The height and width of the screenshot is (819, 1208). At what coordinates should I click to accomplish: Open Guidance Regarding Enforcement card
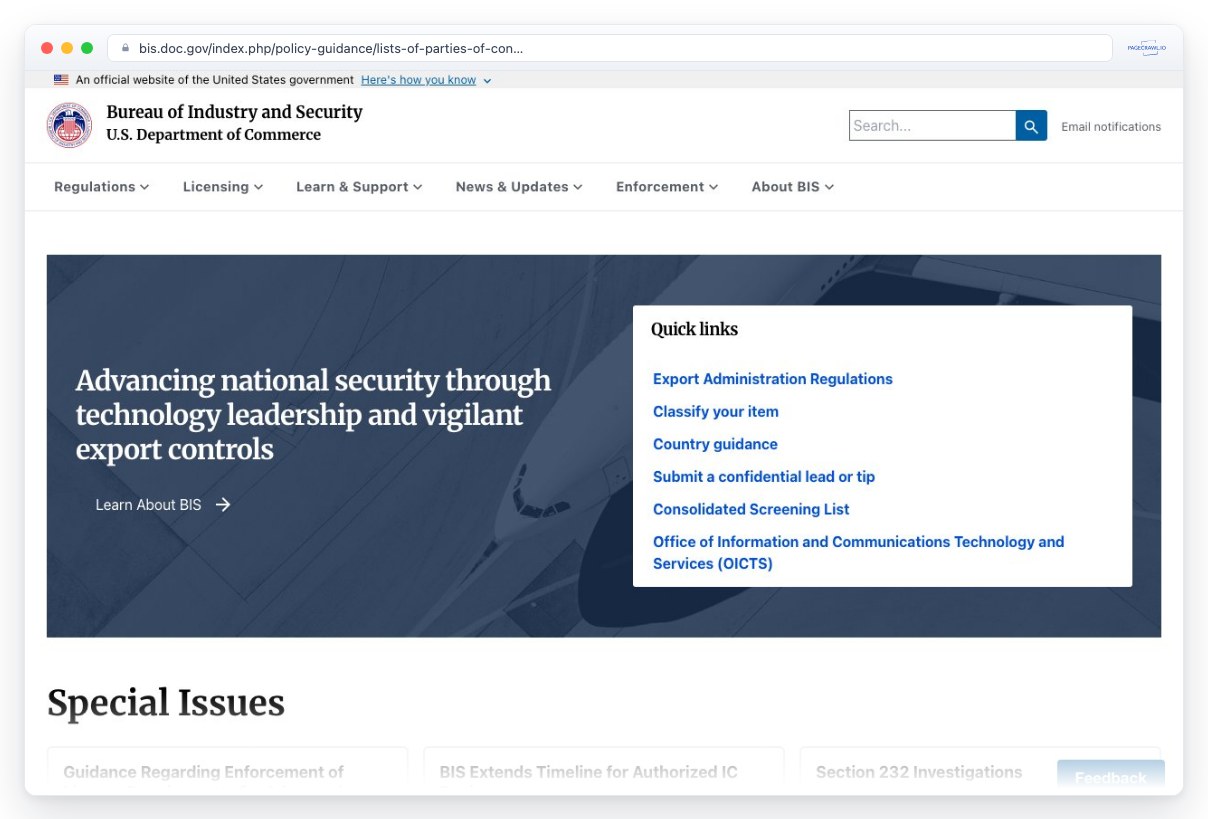point(227,771)
